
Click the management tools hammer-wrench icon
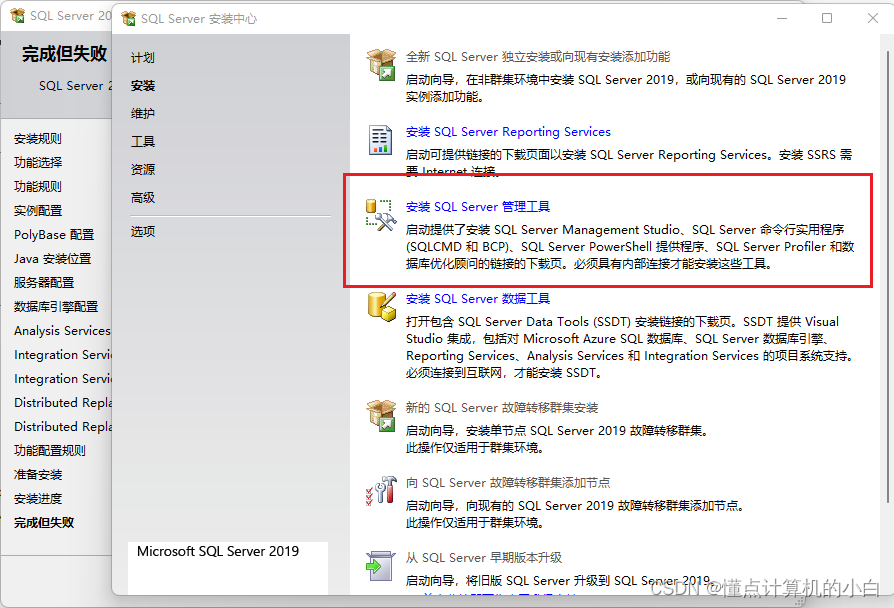pyautogui.click(x=381, y=215)
